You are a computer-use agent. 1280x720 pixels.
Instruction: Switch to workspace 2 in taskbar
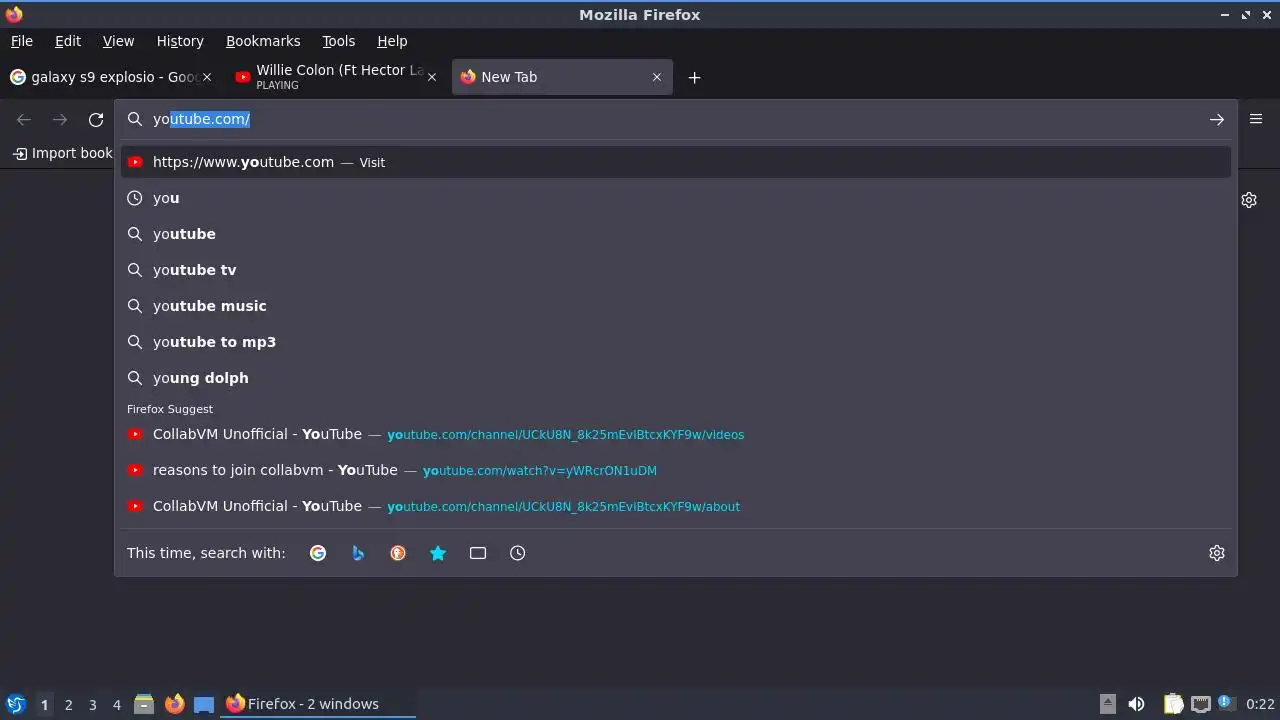(x=68, y=705)
